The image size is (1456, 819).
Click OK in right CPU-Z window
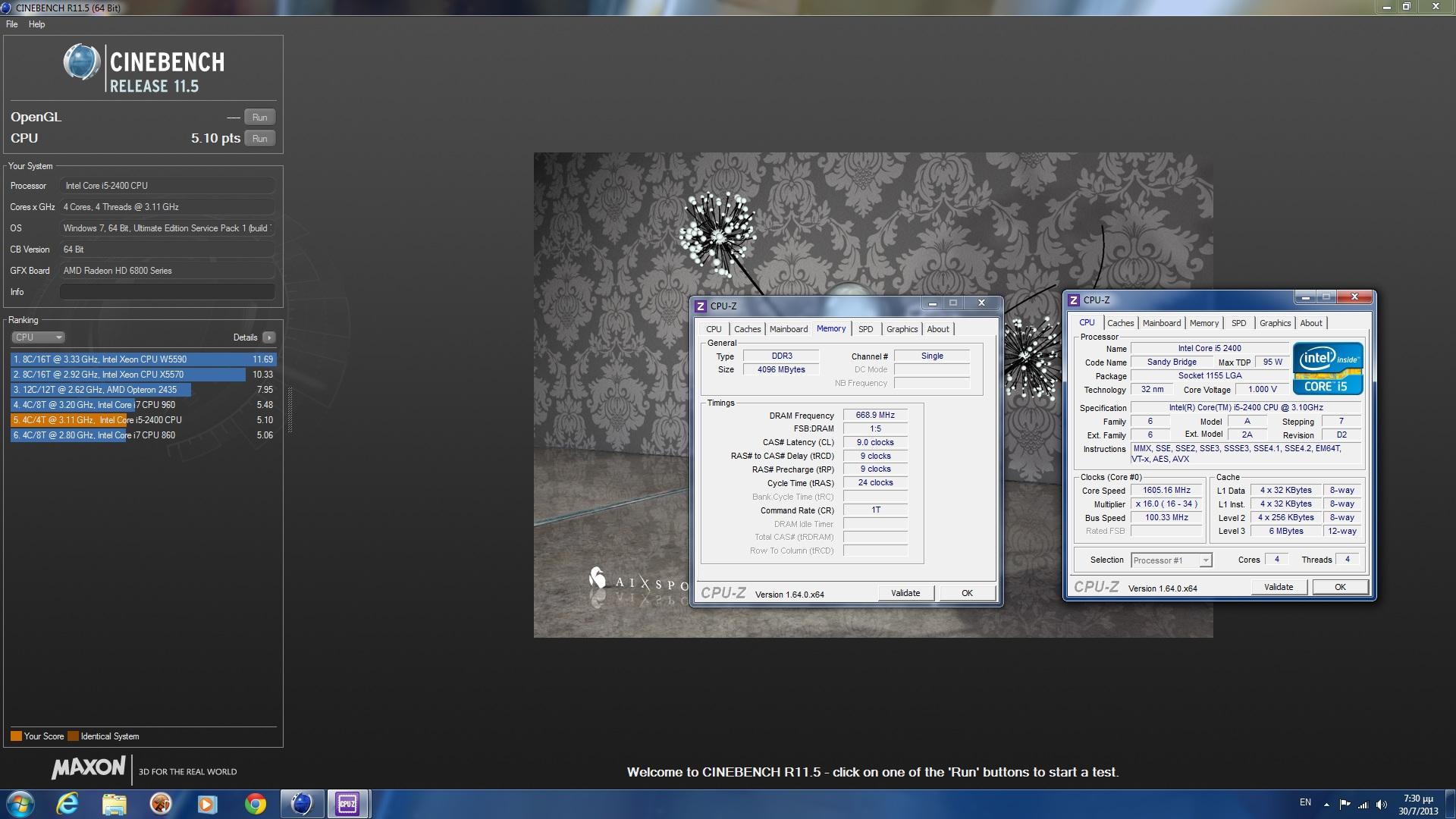click(1340, 587)
